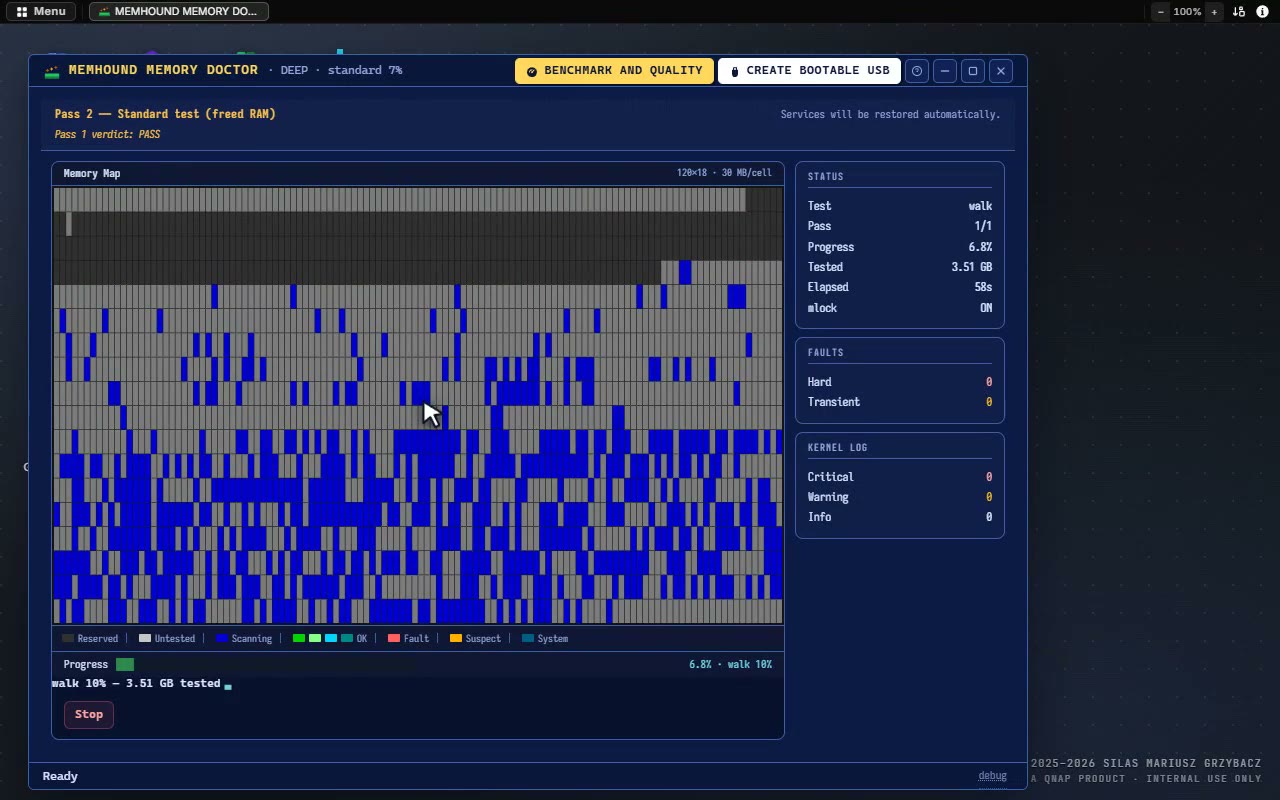
Task: Click the Progress value "6.8%" in Status
Action: click(980, 247)
